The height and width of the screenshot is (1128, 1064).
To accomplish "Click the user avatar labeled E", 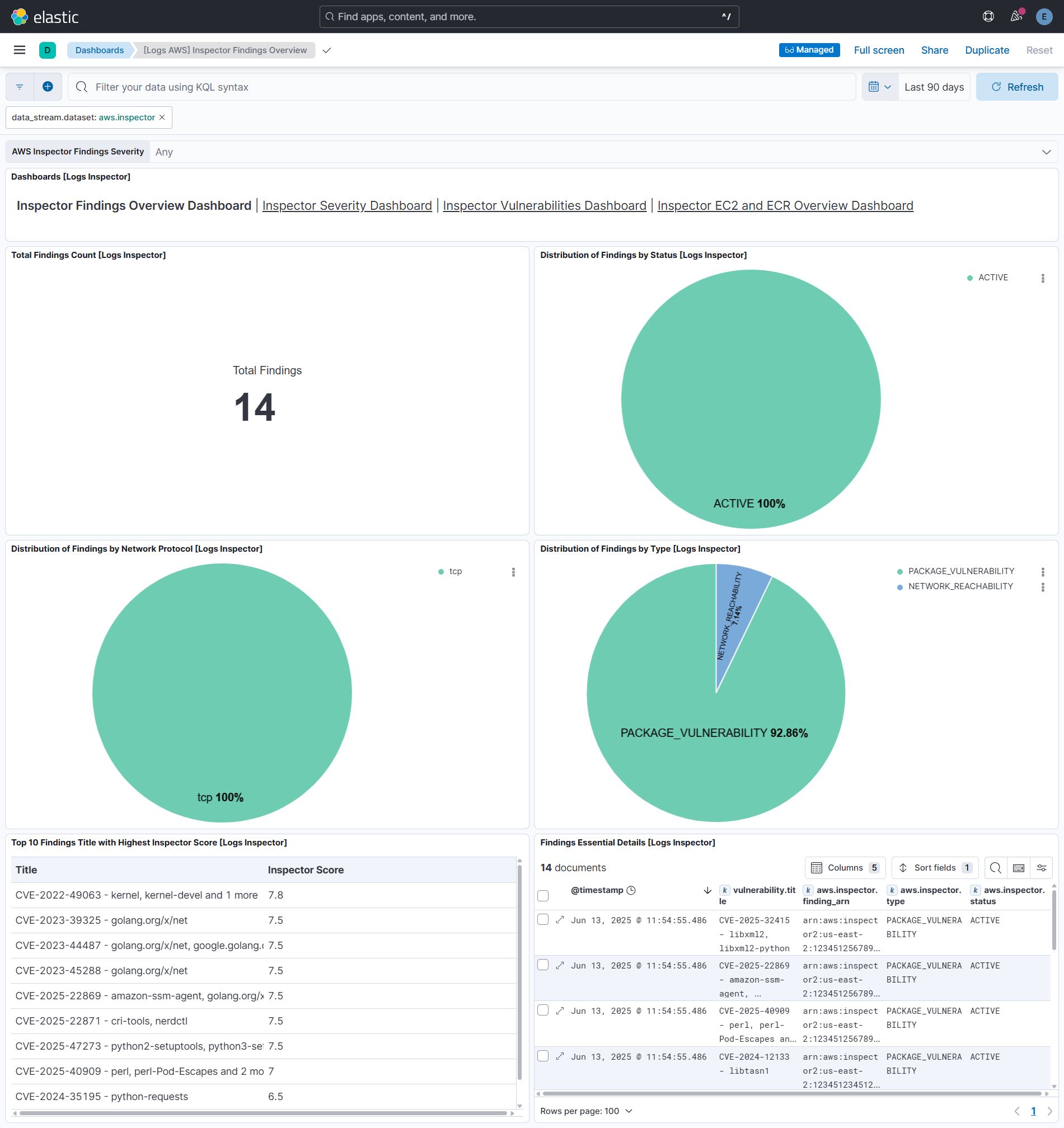I will tap(1044, 16).
